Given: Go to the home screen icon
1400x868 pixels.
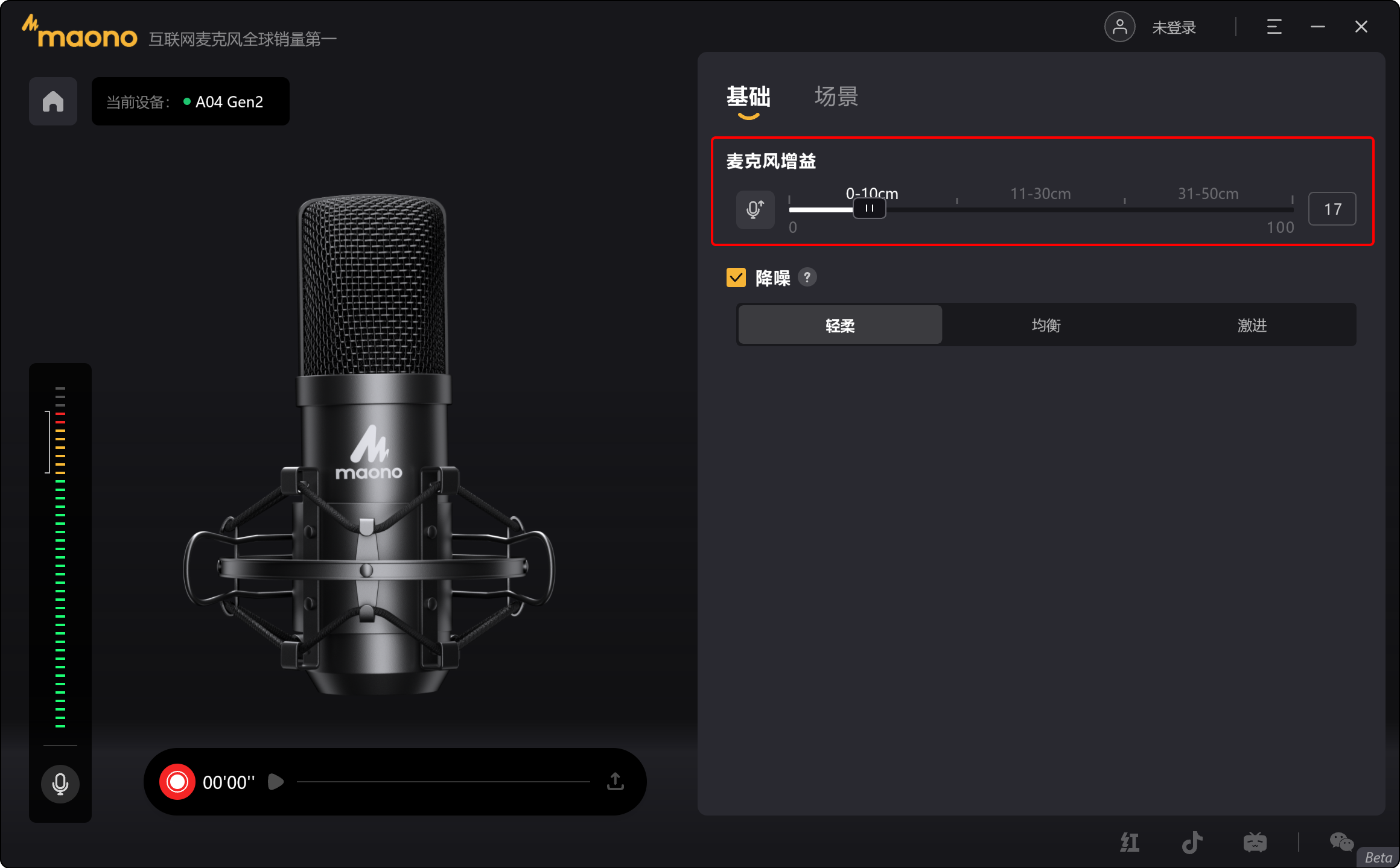Looking at the screenshot, I should (53, 101).
